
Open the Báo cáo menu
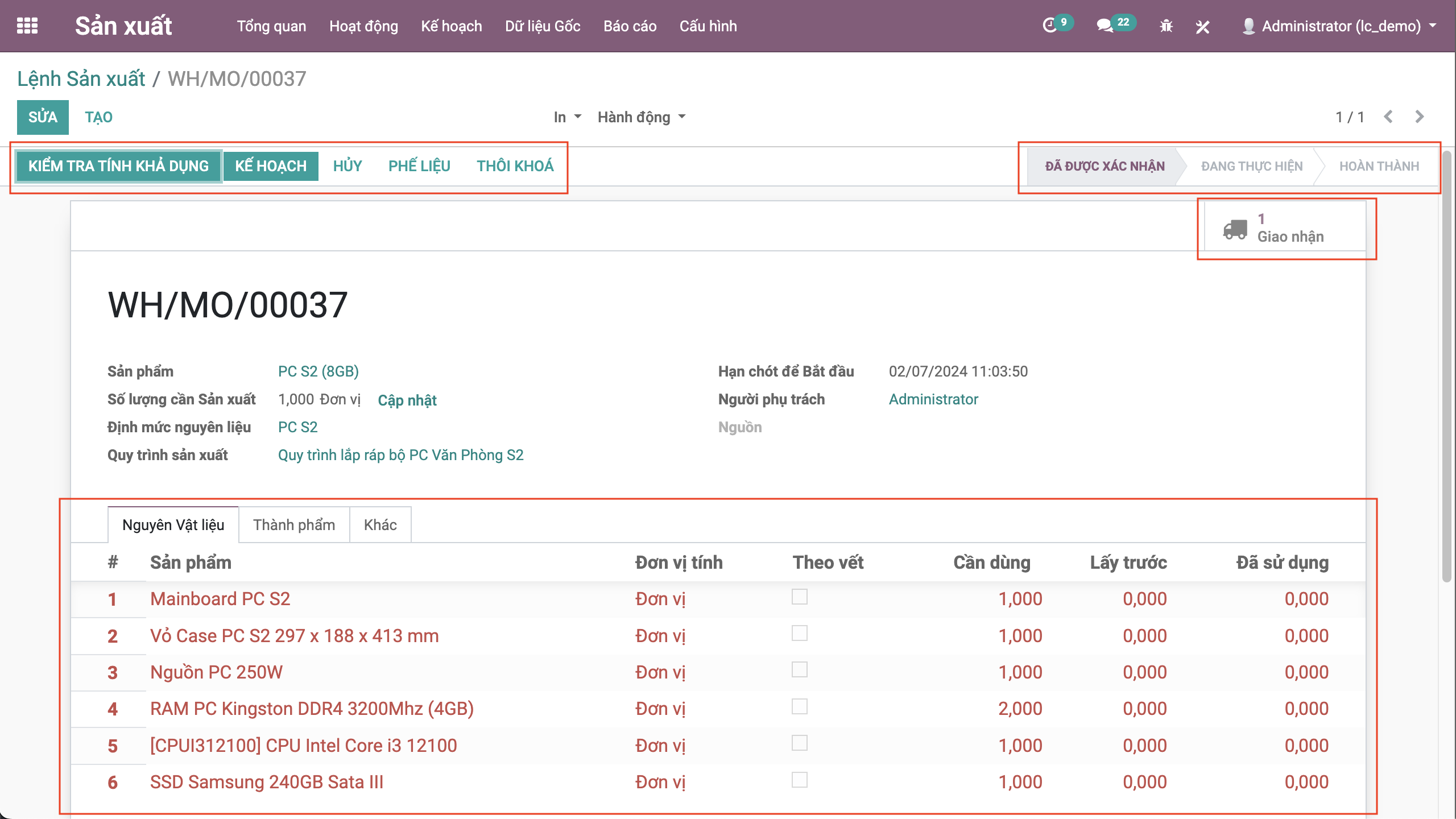coord(630,26)
